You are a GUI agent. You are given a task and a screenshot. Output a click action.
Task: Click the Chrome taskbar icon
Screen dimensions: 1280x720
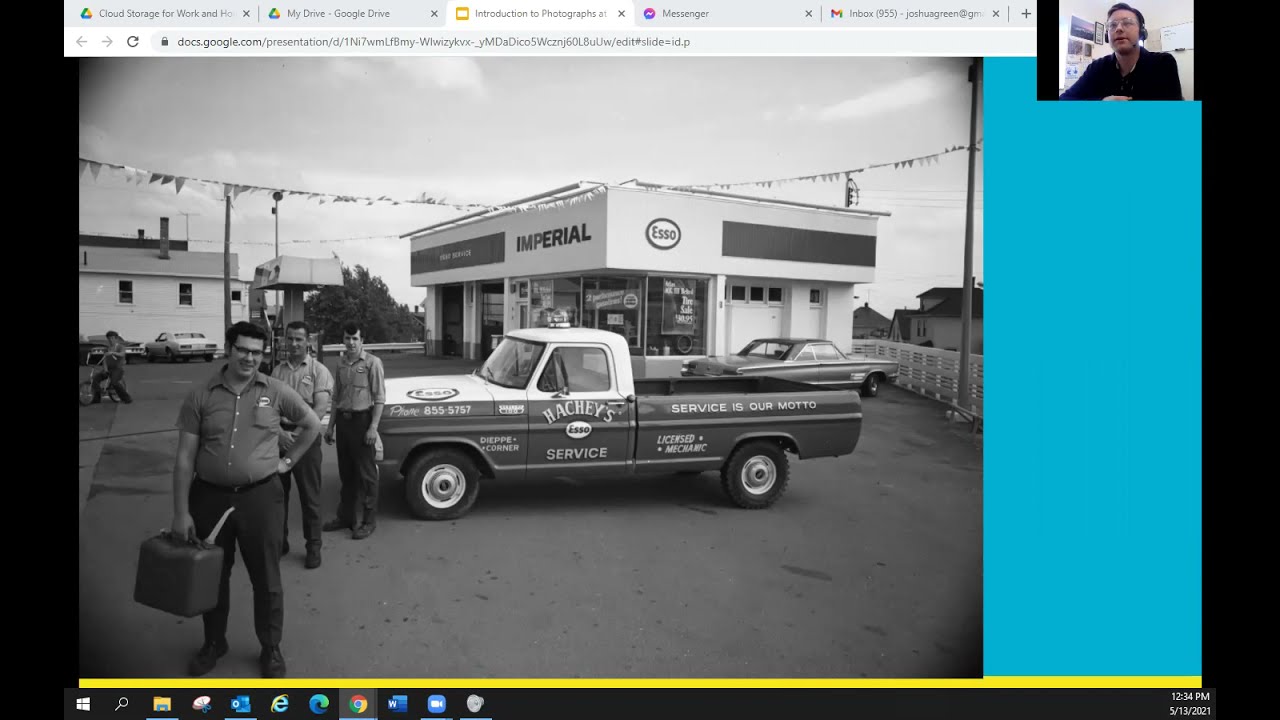(x=358, y=704)
